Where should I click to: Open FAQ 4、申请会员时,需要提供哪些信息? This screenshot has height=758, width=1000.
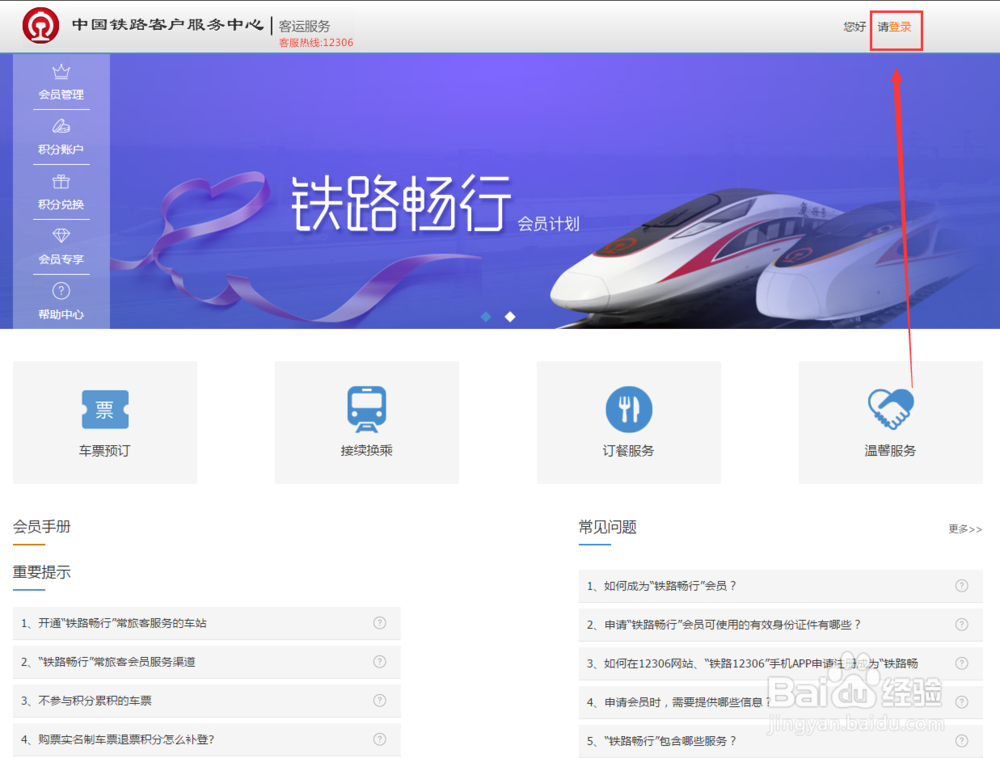781,703
